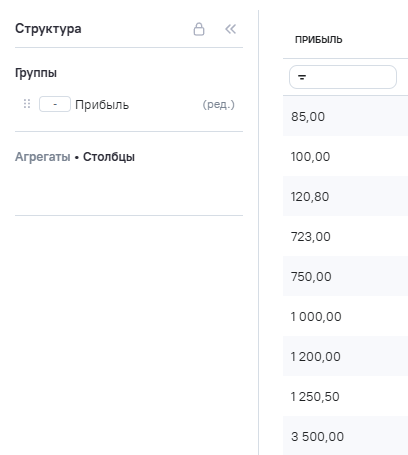Select the row with value 85,00
The image size is (408, 455).
(x=345, y=116)
